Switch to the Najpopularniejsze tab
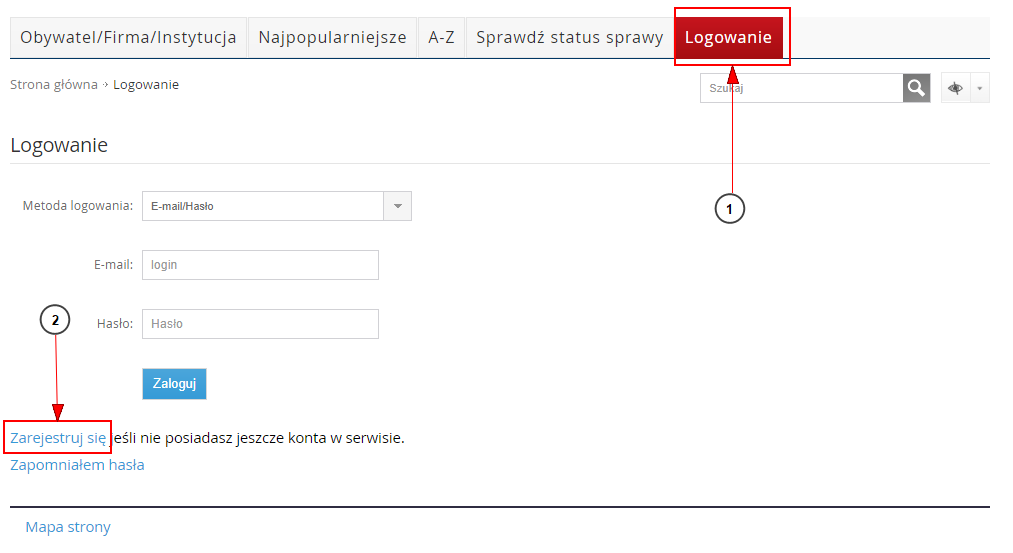This screenshot has height=553, width=1013. 332,38
